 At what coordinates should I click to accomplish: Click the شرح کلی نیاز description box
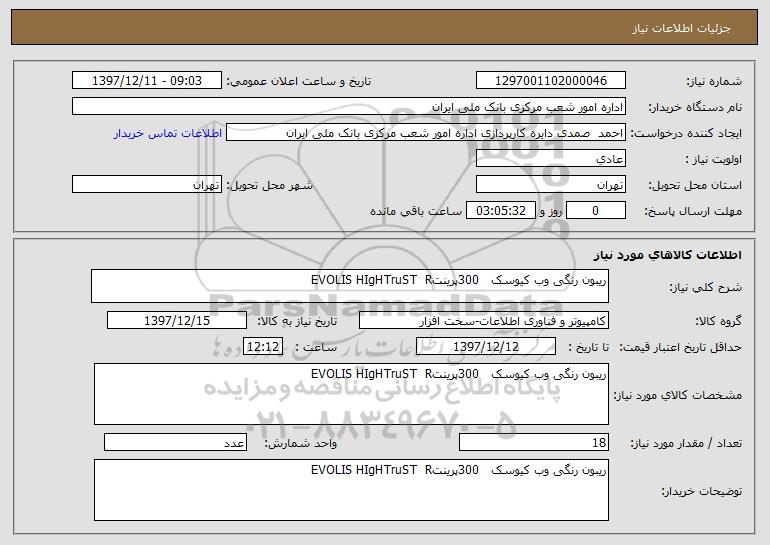pyautogui.click(x=350, y=286)
